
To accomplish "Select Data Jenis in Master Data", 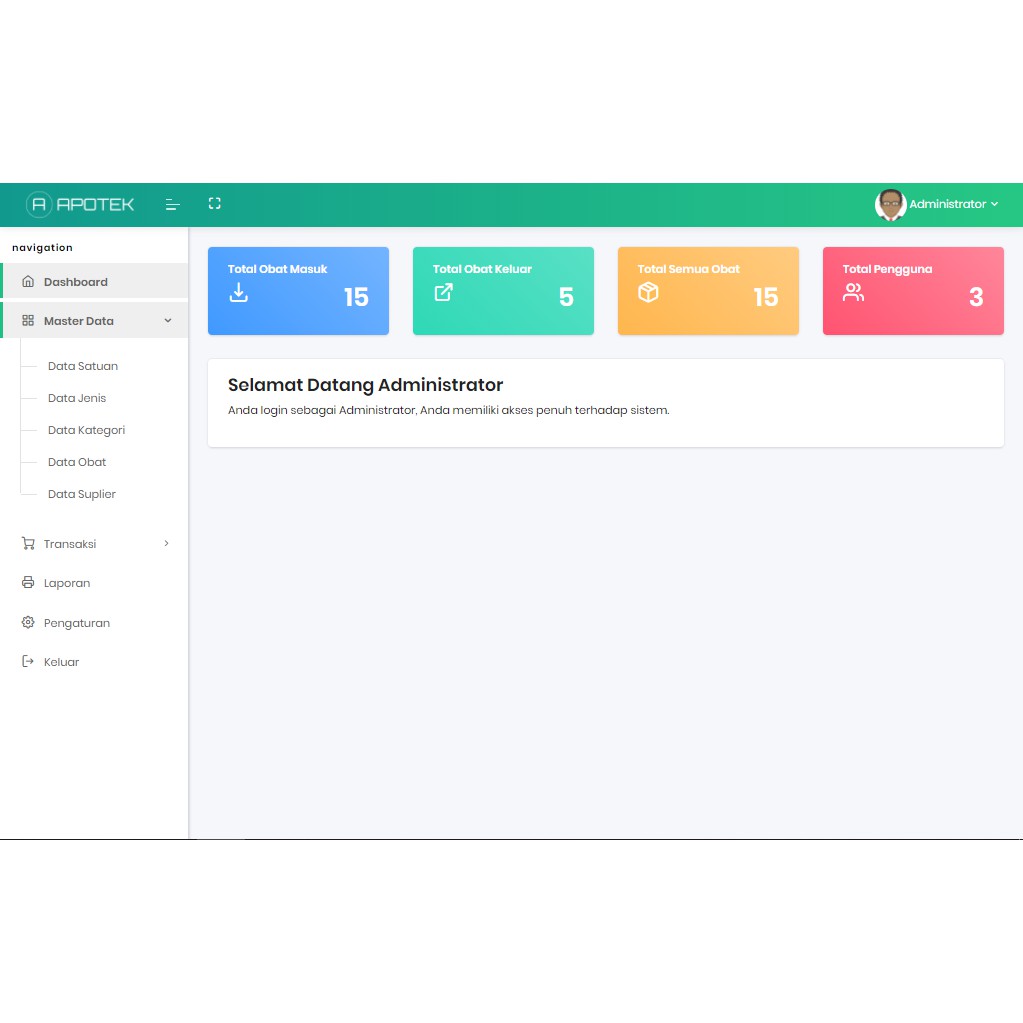I will pos(77,398).
